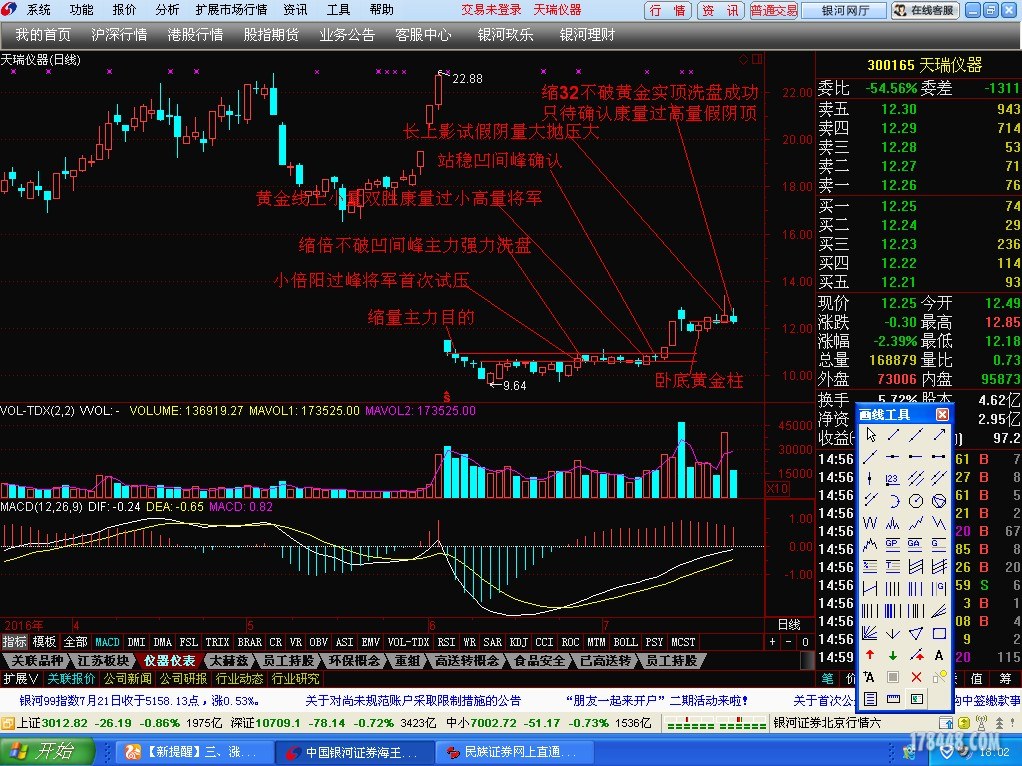Open 关于对尚未规范账户采取限制措施的公告 news
Screen dimensions: 1022x766
click(413, 701)
